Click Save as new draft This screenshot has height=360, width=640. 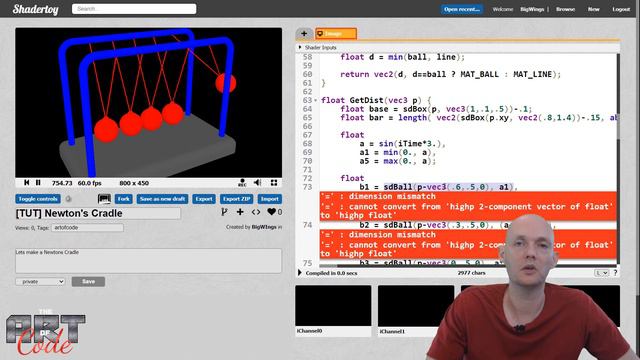coord(162,199)
